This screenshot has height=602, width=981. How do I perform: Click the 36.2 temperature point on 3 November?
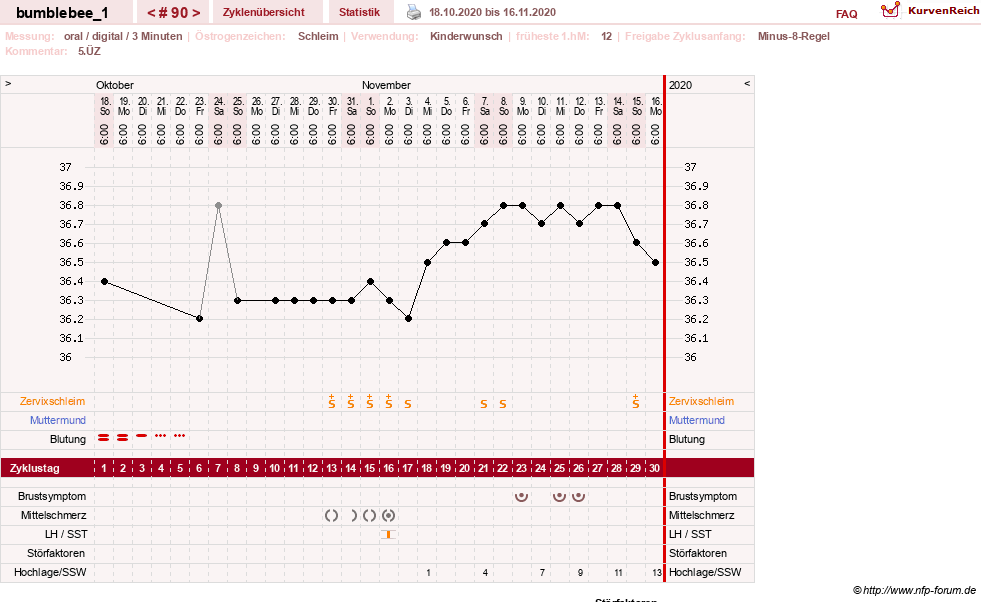tap(409, 319)
